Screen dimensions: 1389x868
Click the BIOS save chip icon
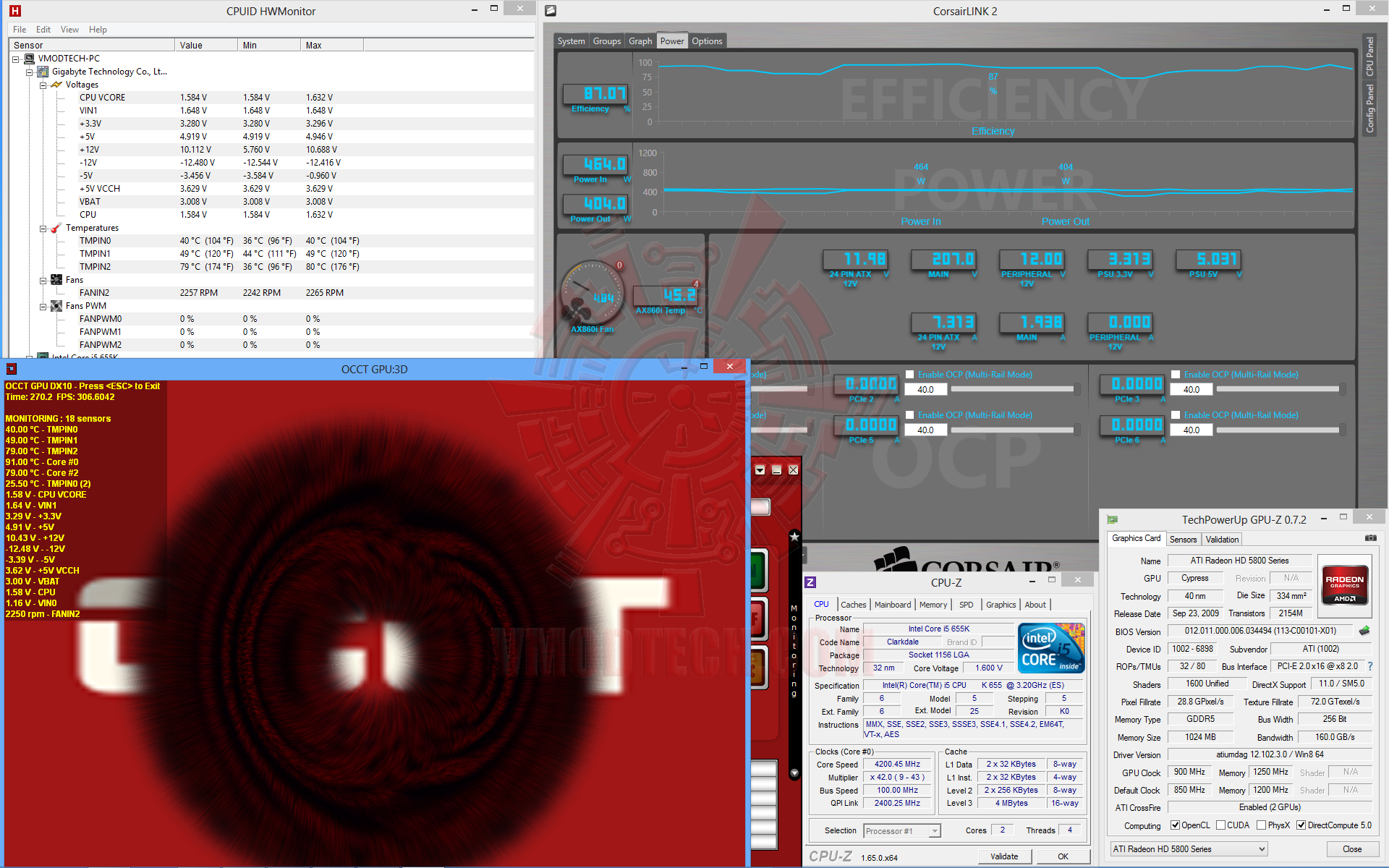click(1364, 631)
